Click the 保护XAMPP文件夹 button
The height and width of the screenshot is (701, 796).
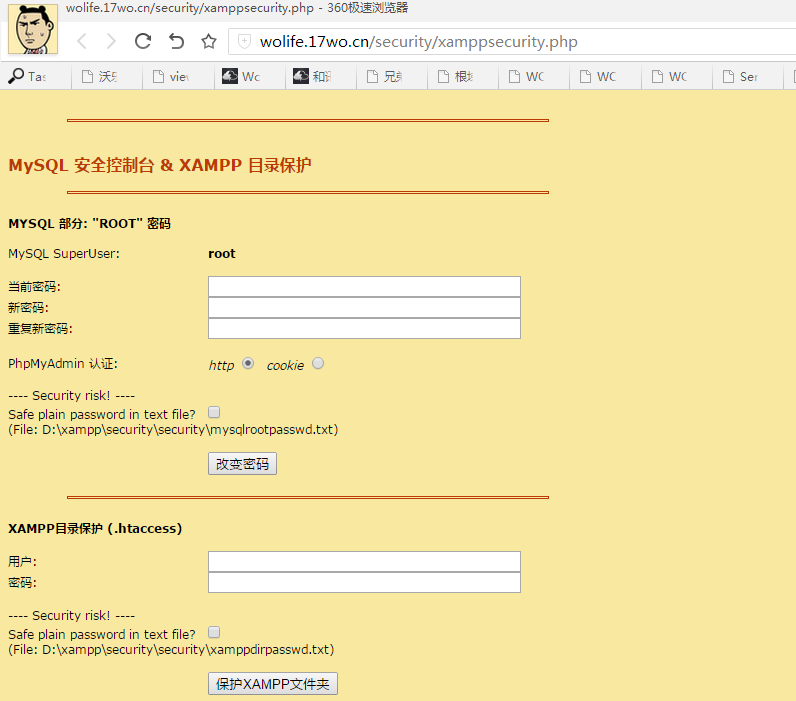(x=273, y=684)
